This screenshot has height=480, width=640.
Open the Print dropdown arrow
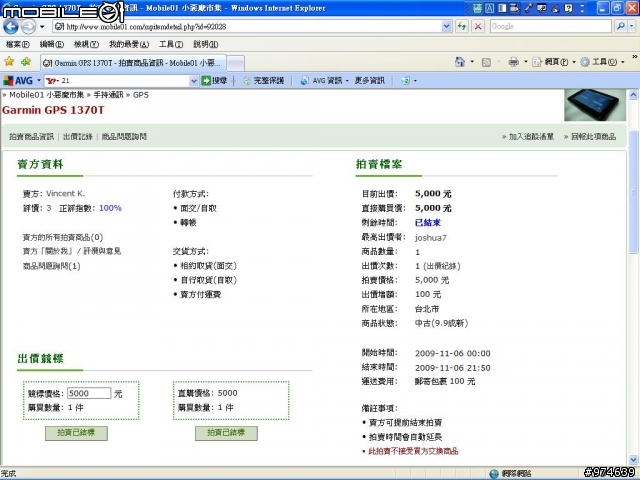pos(526,62)
